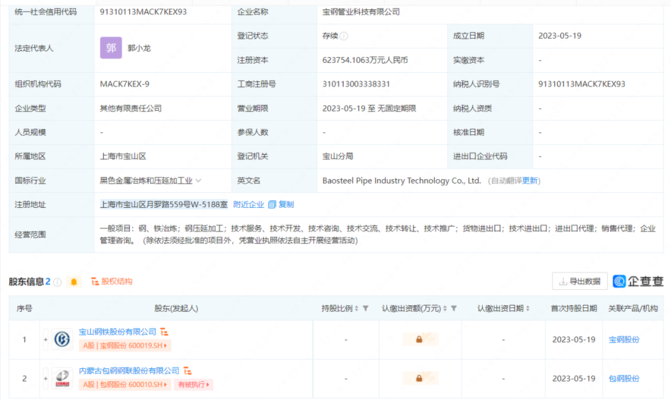Click the 包钢股份 company logo thumbnail

(62, 378)
